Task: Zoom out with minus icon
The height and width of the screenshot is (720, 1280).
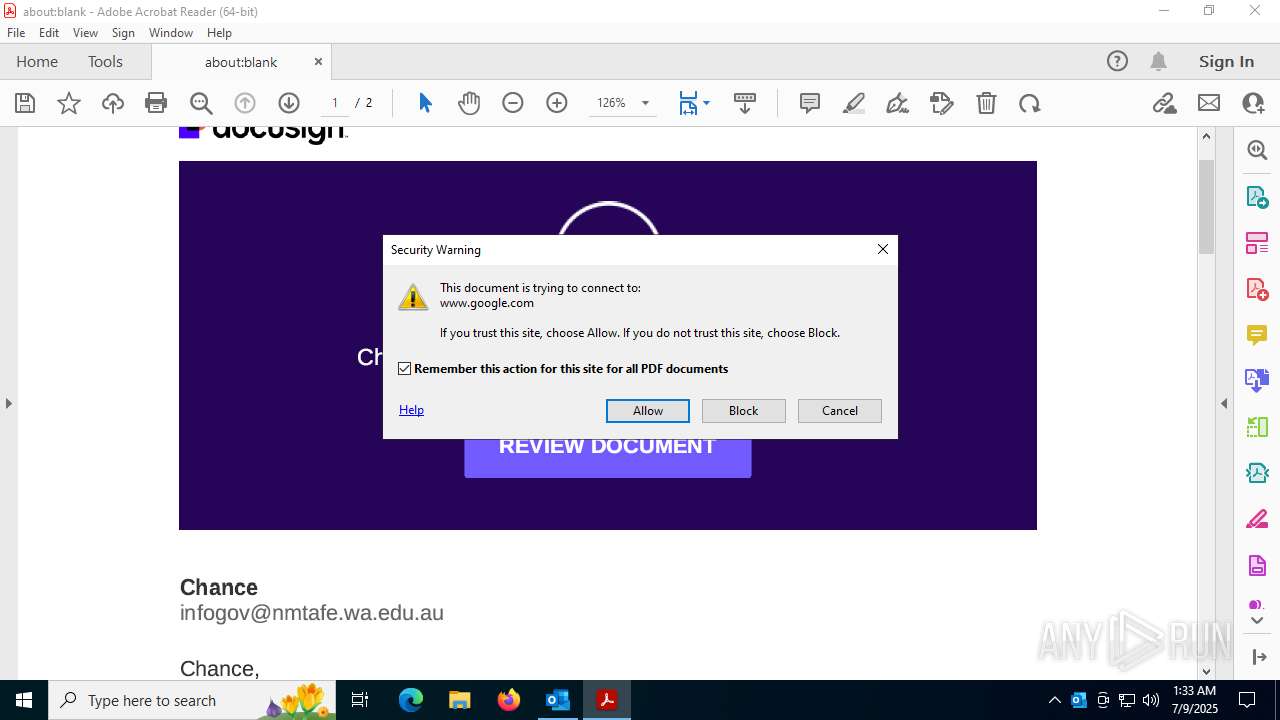Action: 513,103
